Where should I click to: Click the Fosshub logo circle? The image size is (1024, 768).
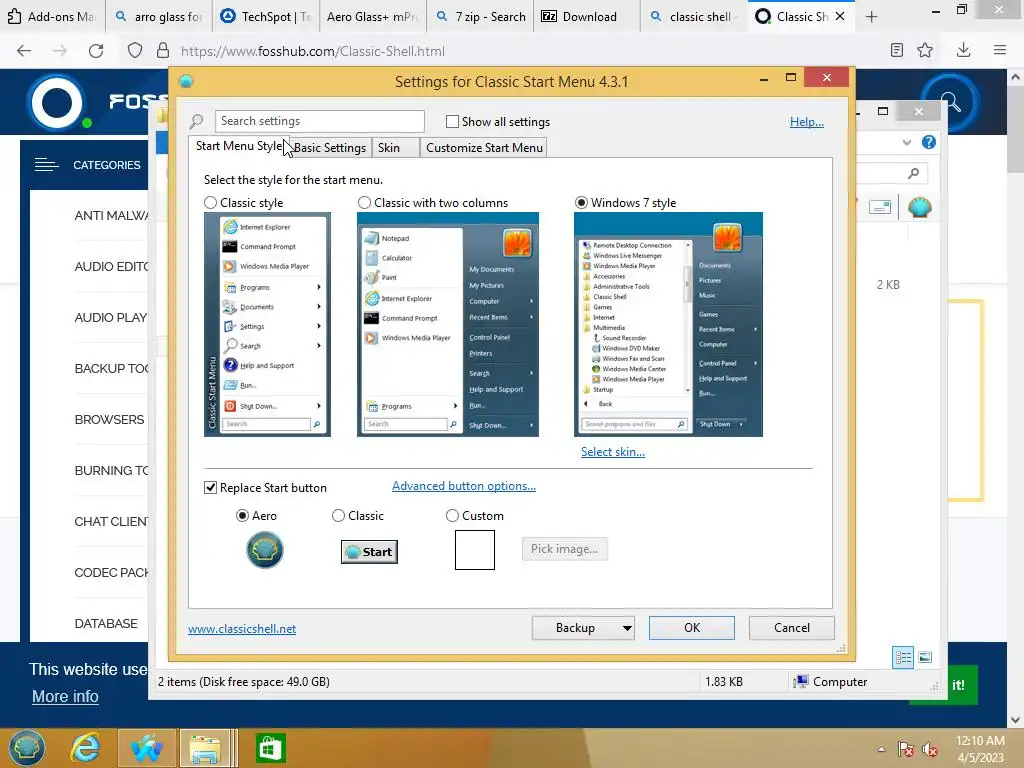(x=57, y=103)
